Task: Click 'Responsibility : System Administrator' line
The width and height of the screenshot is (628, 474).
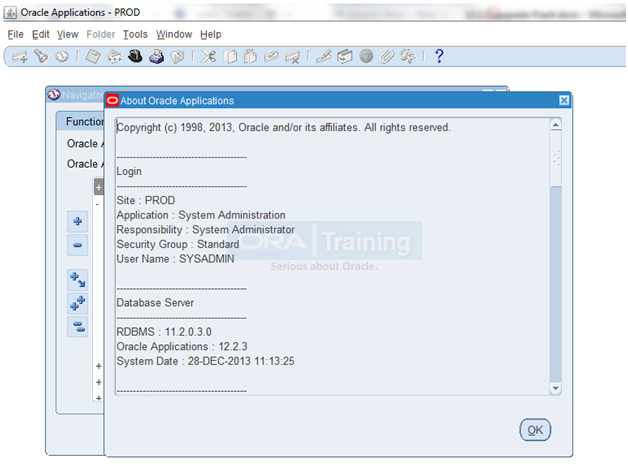Action: pos(205,230)
